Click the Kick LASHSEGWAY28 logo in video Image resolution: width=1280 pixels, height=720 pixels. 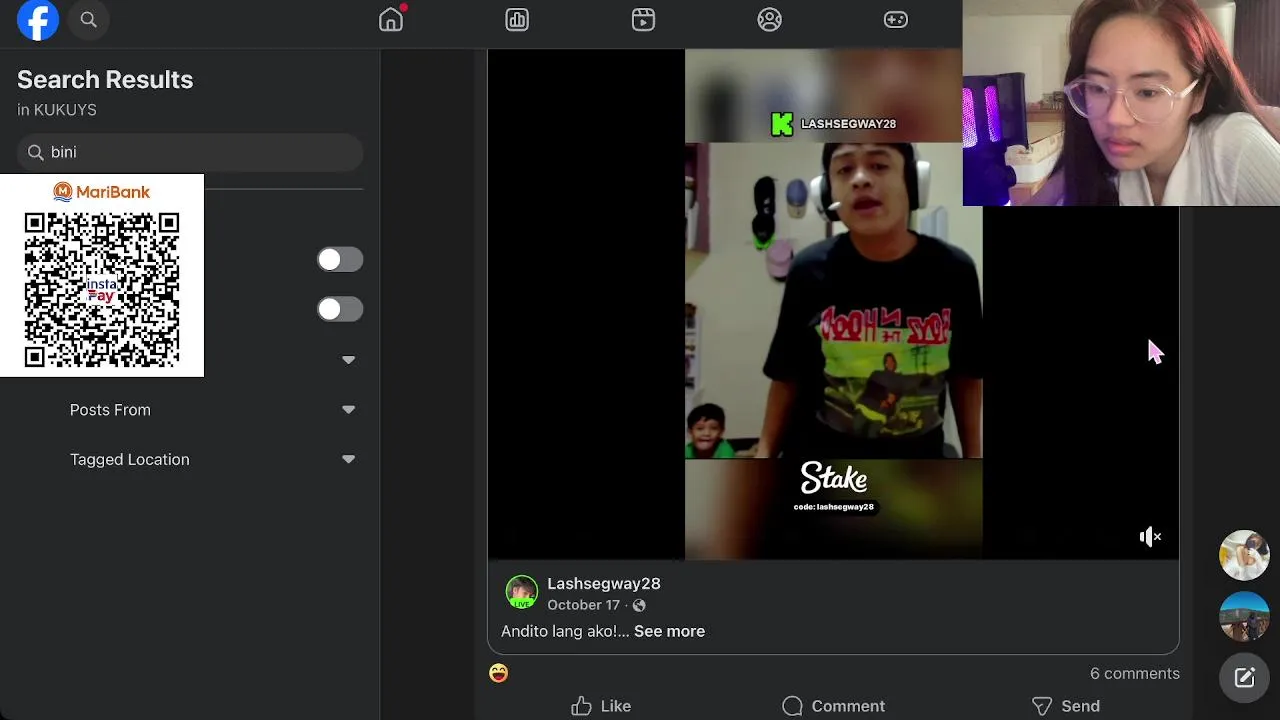(833, 124)
